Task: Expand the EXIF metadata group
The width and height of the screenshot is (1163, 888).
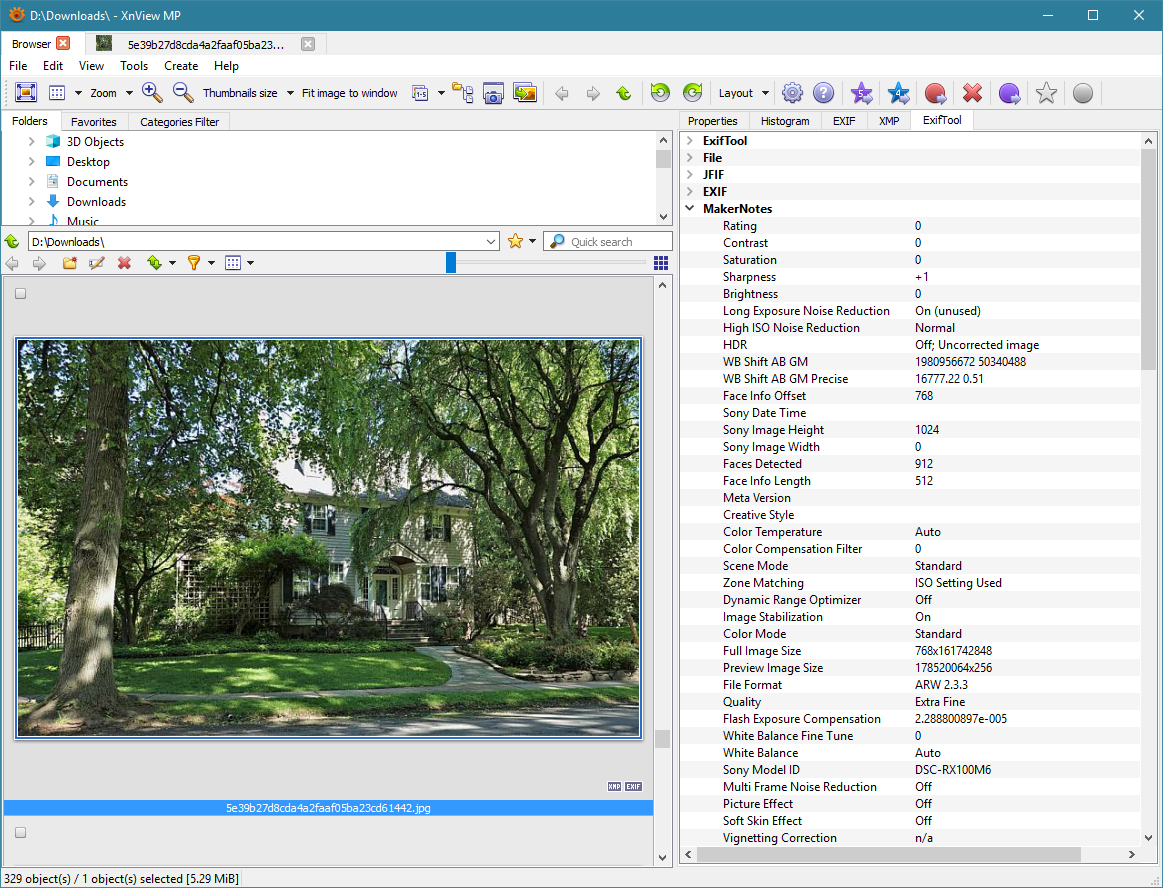Action: point(690,192)
